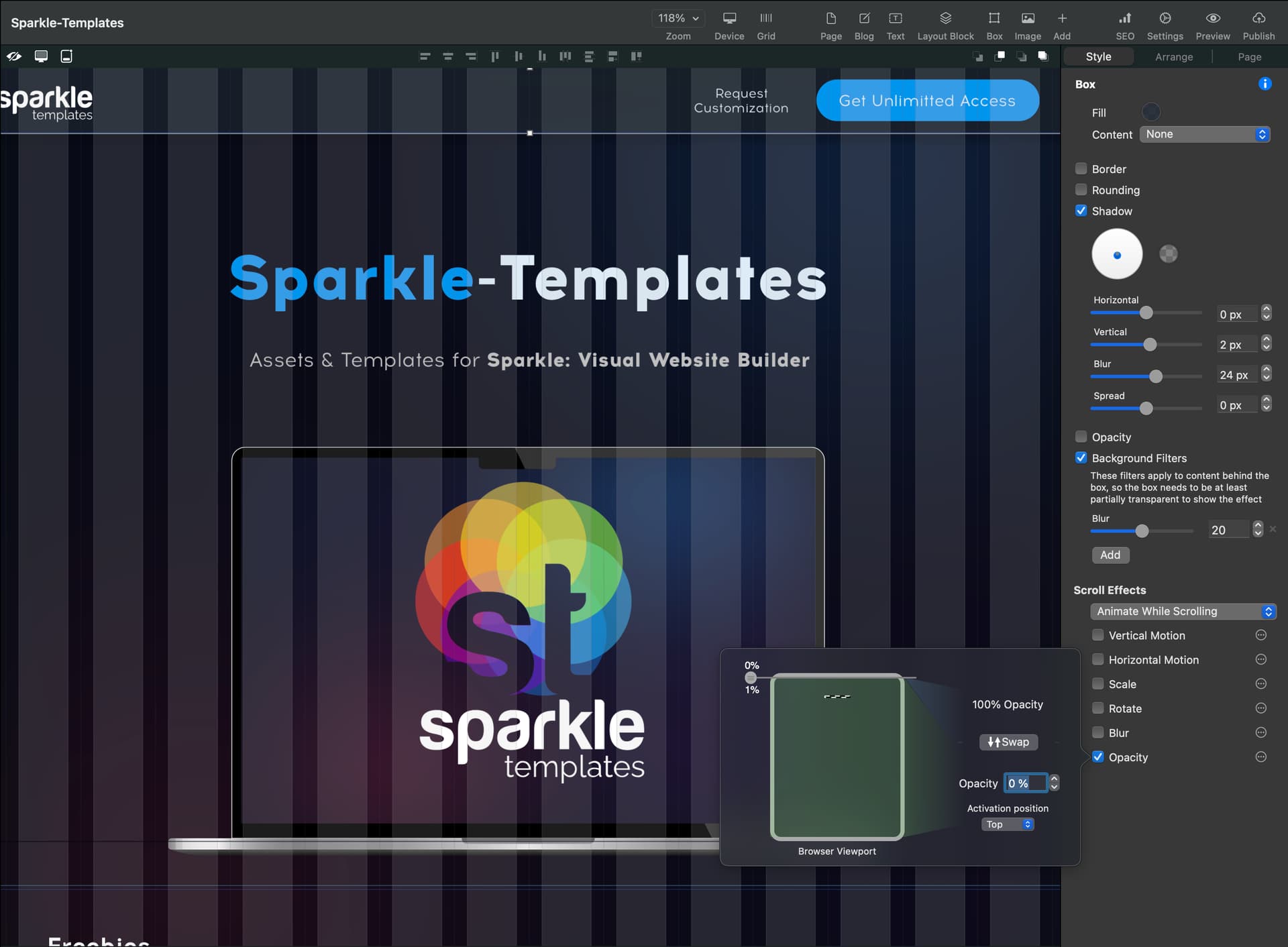
Task: Align selected elements to horizontal centers
Action: click(448, 56)
